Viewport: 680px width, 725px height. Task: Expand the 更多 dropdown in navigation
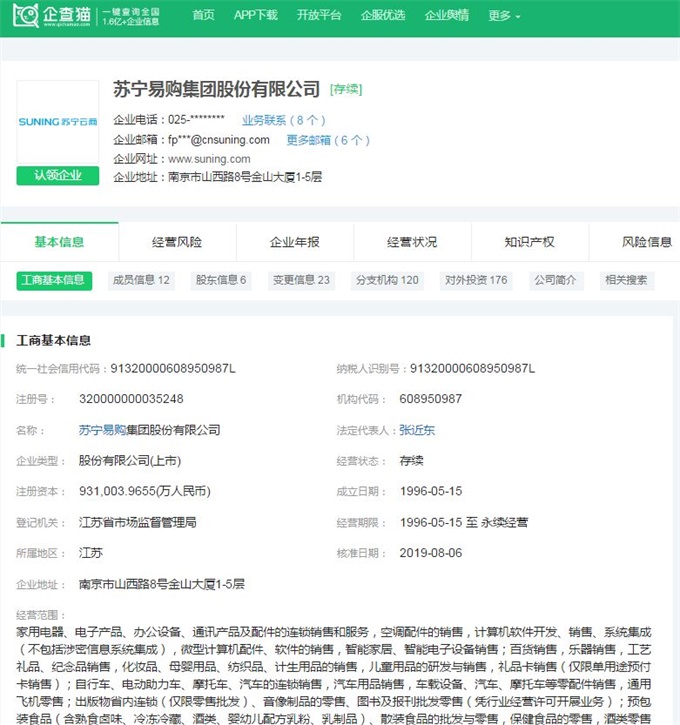(504, 16)
